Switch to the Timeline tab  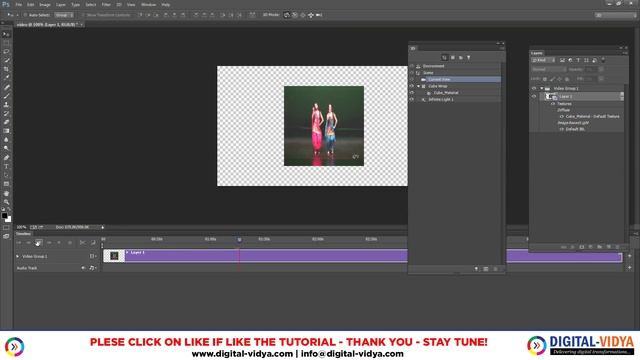pyautogui.click(x=23, y=234)
